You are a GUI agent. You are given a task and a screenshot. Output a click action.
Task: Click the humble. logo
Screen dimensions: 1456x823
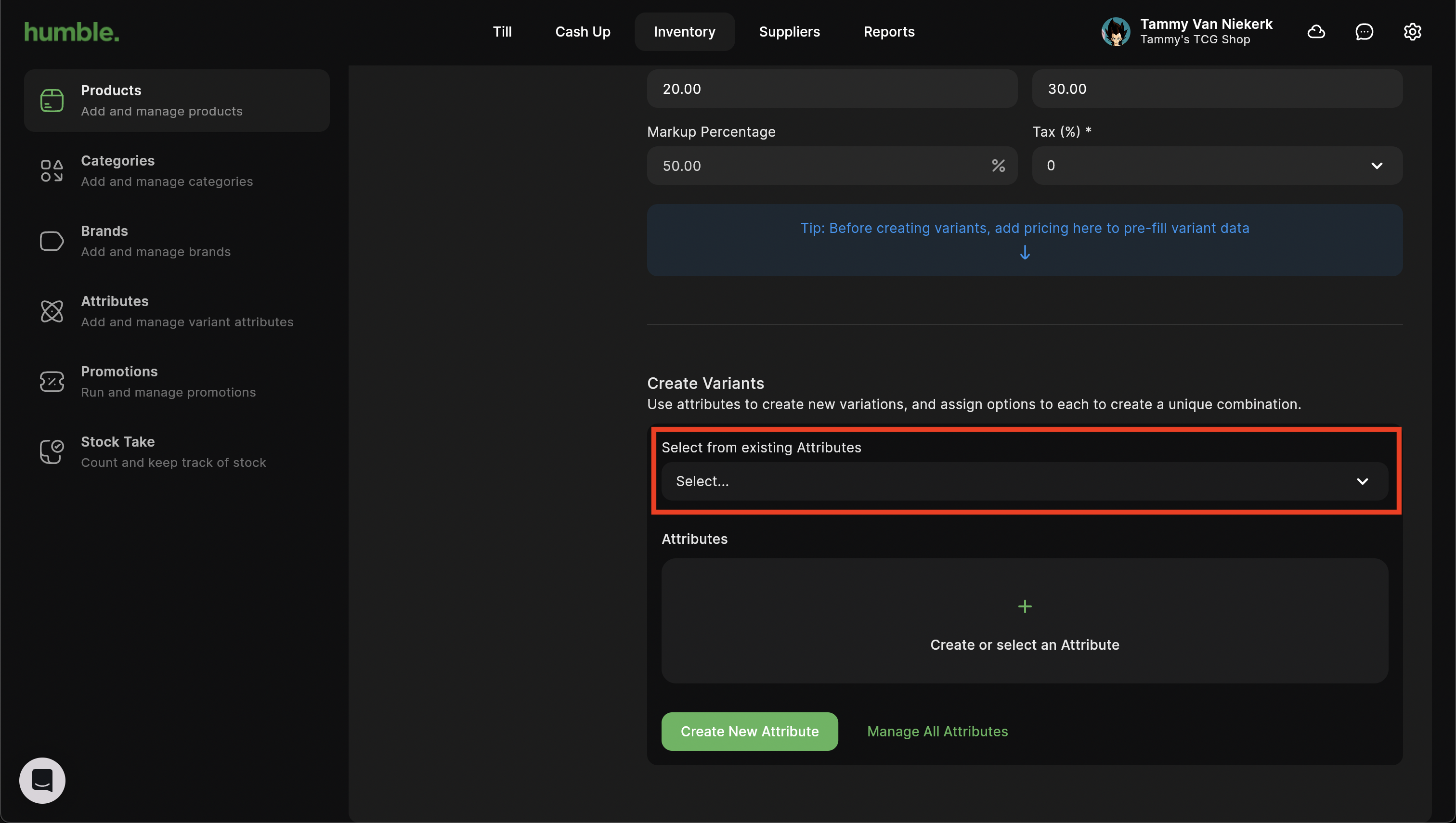tap(72, 32)
